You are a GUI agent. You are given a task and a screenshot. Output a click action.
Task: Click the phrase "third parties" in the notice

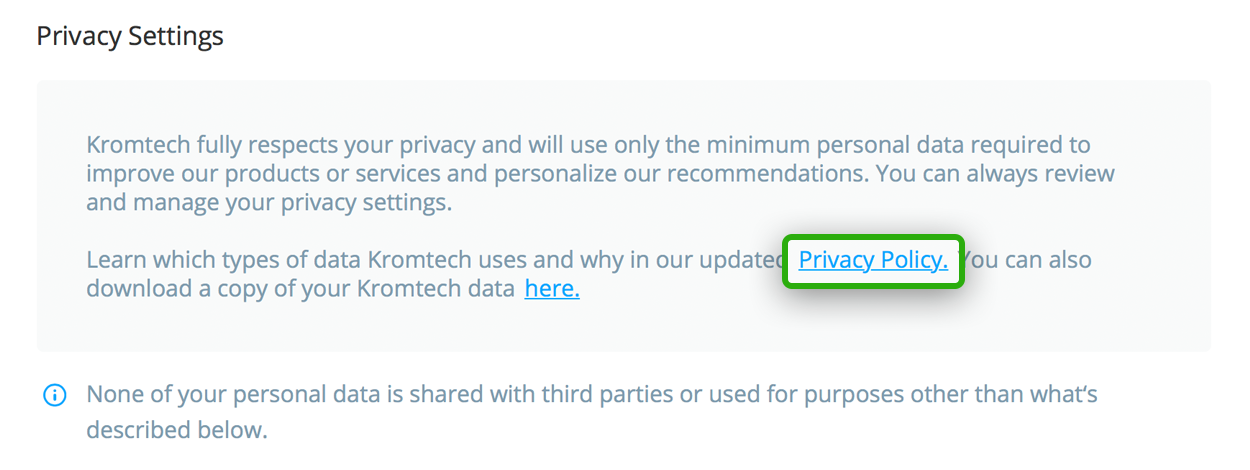coord(606,395)
